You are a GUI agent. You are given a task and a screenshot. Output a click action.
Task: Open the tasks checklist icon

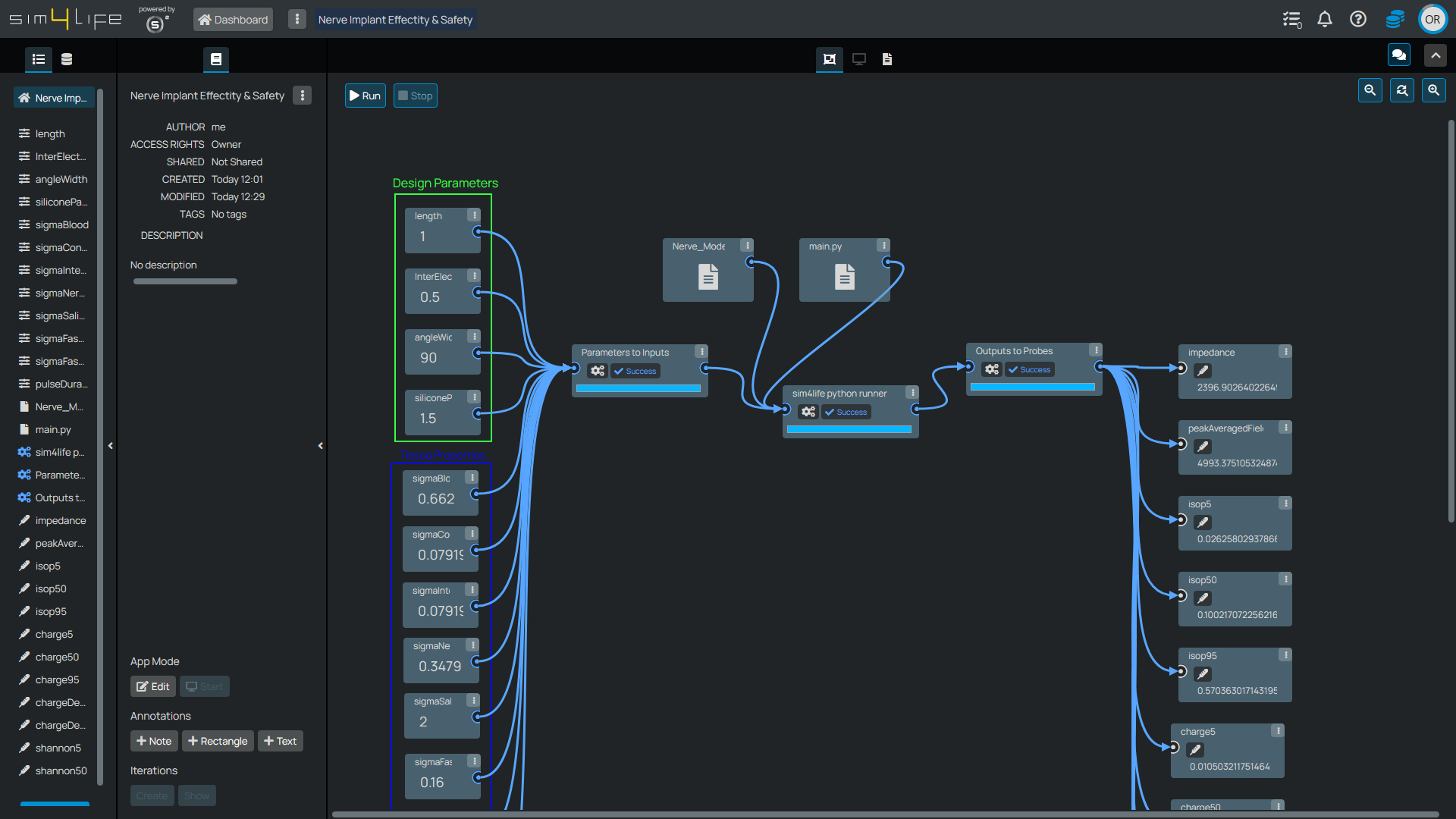pyautogui.click(x=1291, y=19)
